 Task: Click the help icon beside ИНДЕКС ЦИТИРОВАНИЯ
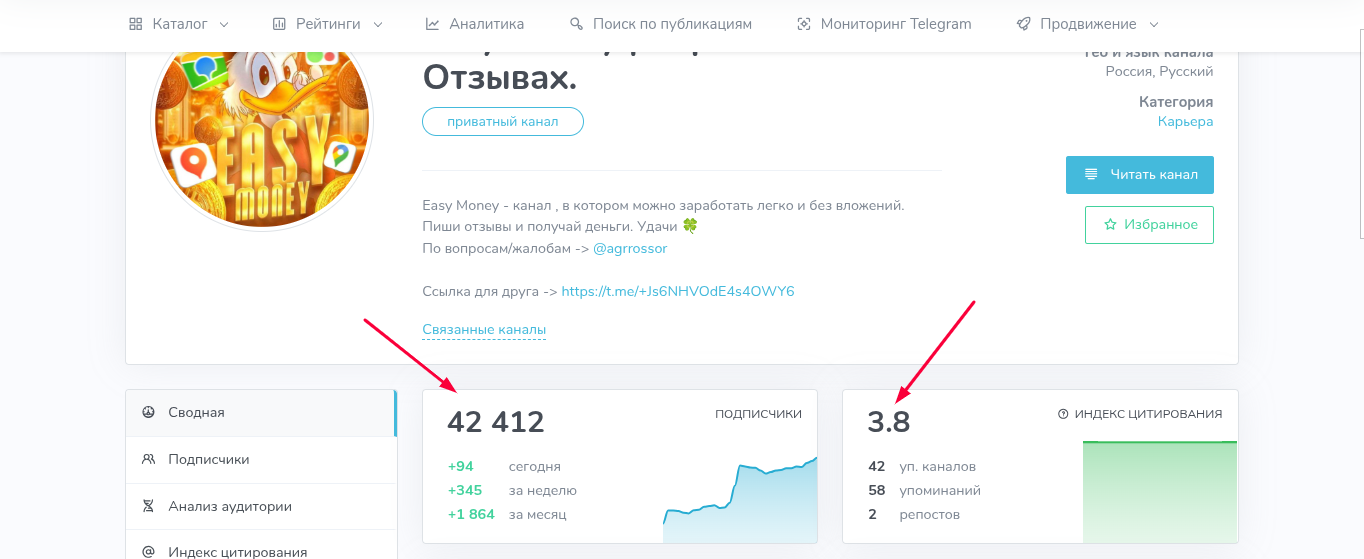tap(1063, 414)
